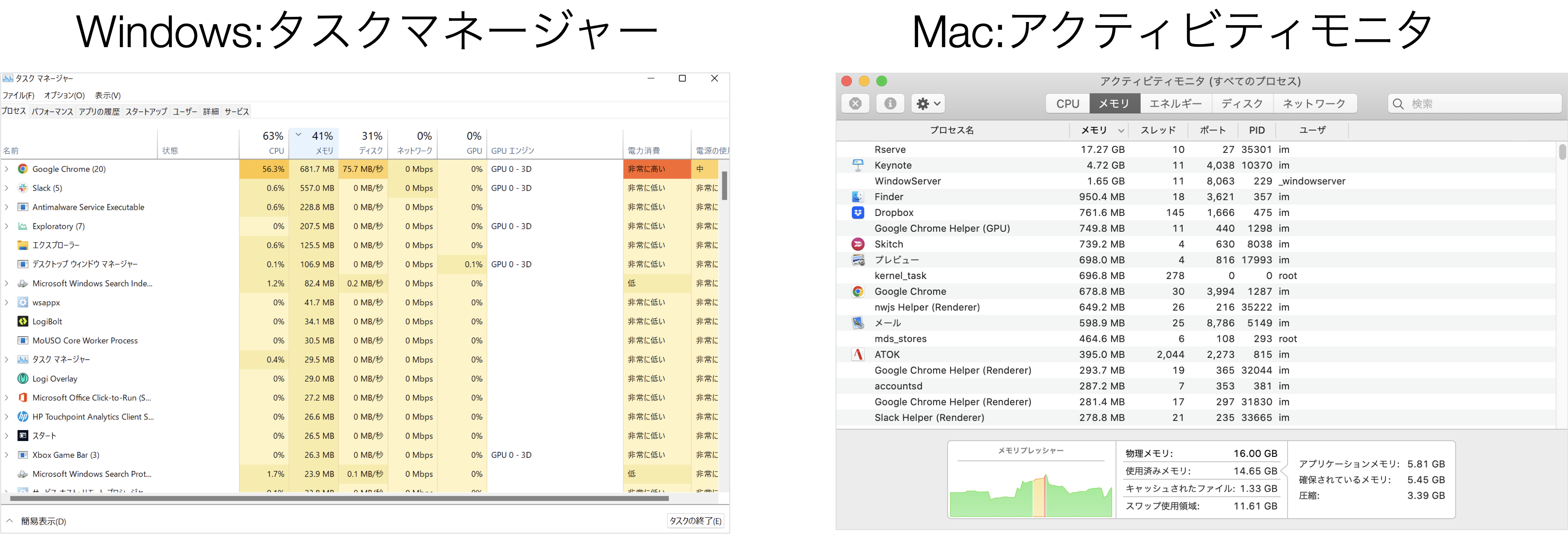Image resolution: width=1568 pixels, height=534 pixels.
Task: Switch to ユーザー tab
Action: coord(185,111)
